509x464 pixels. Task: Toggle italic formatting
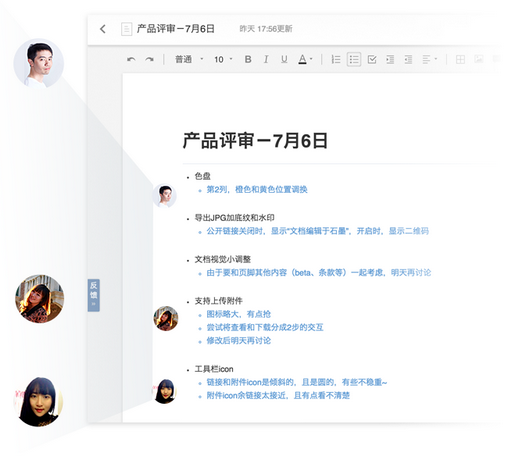point(266,59)
